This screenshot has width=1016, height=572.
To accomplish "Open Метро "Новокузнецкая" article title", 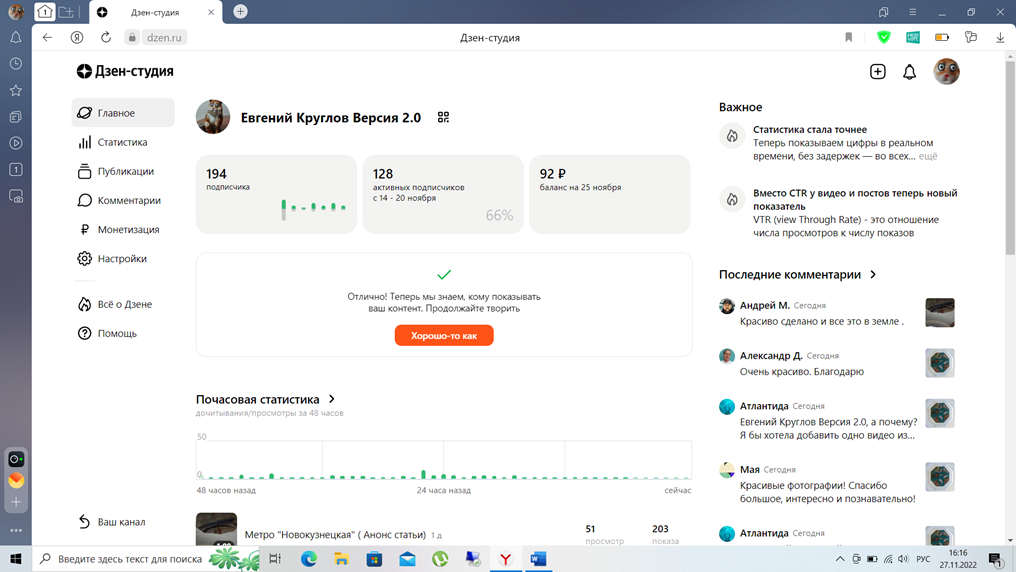I will tap(335, 534).
